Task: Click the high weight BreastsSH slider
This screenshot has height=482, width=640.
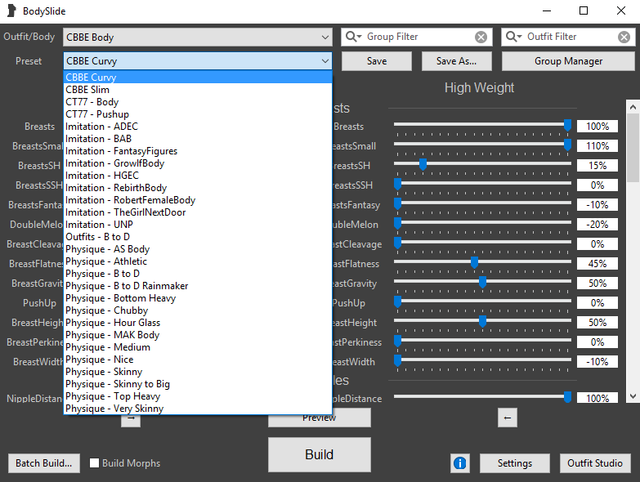Action: (482, 164)
